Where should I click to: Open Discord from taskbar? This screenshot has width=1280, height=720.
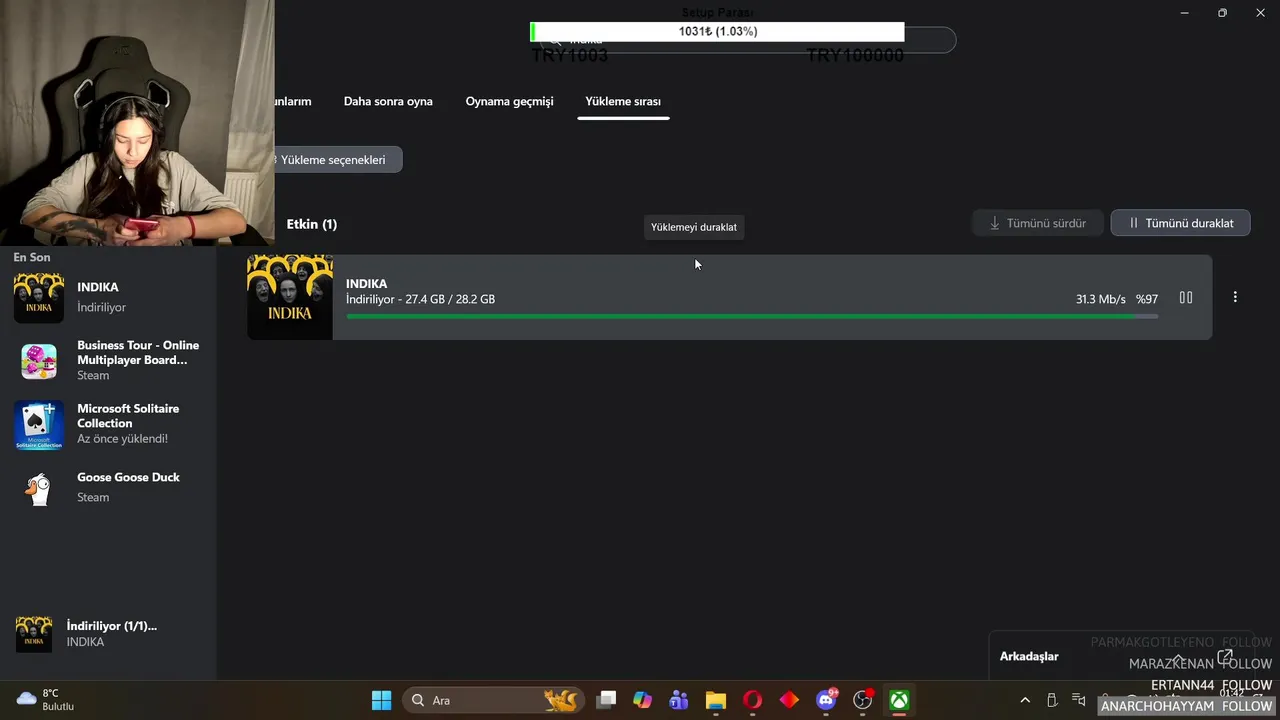pos(826,700)
